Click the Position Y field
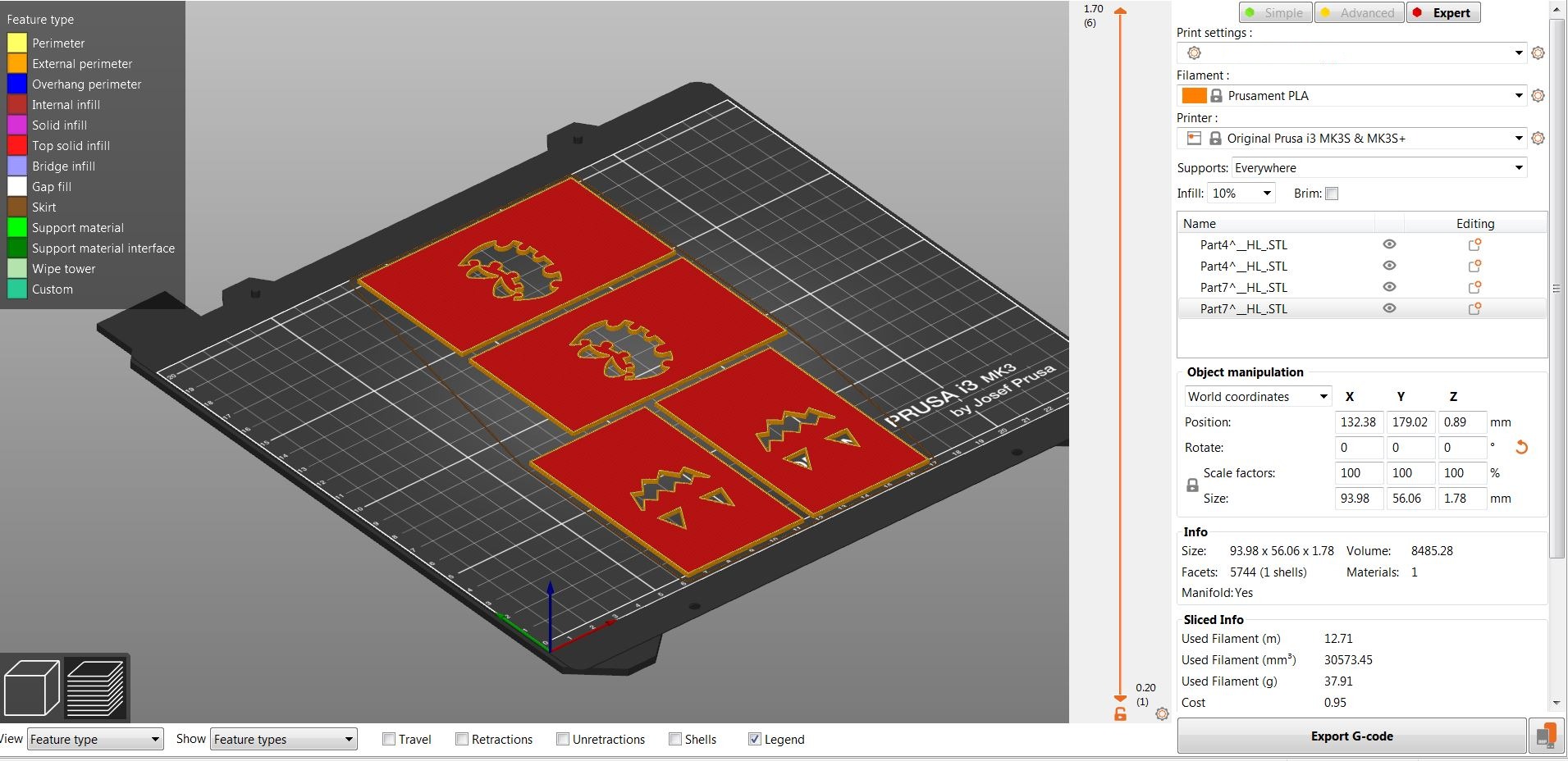 [1410, 422]
